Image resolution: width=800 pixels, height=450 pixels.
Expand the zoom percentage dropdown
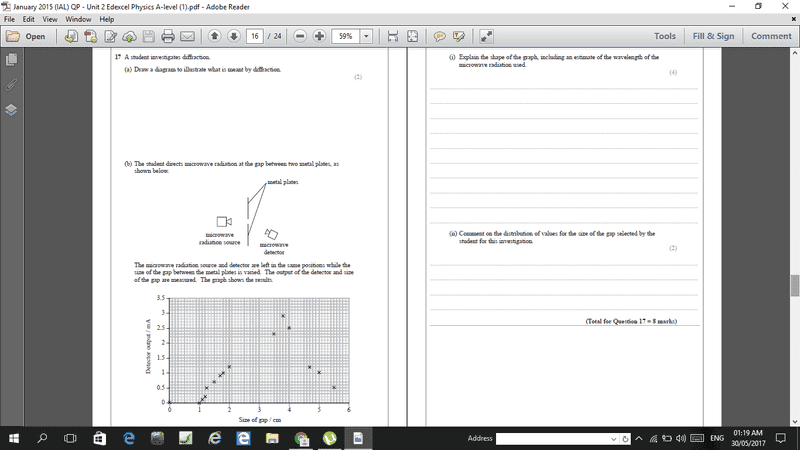(x=366, y=37)
